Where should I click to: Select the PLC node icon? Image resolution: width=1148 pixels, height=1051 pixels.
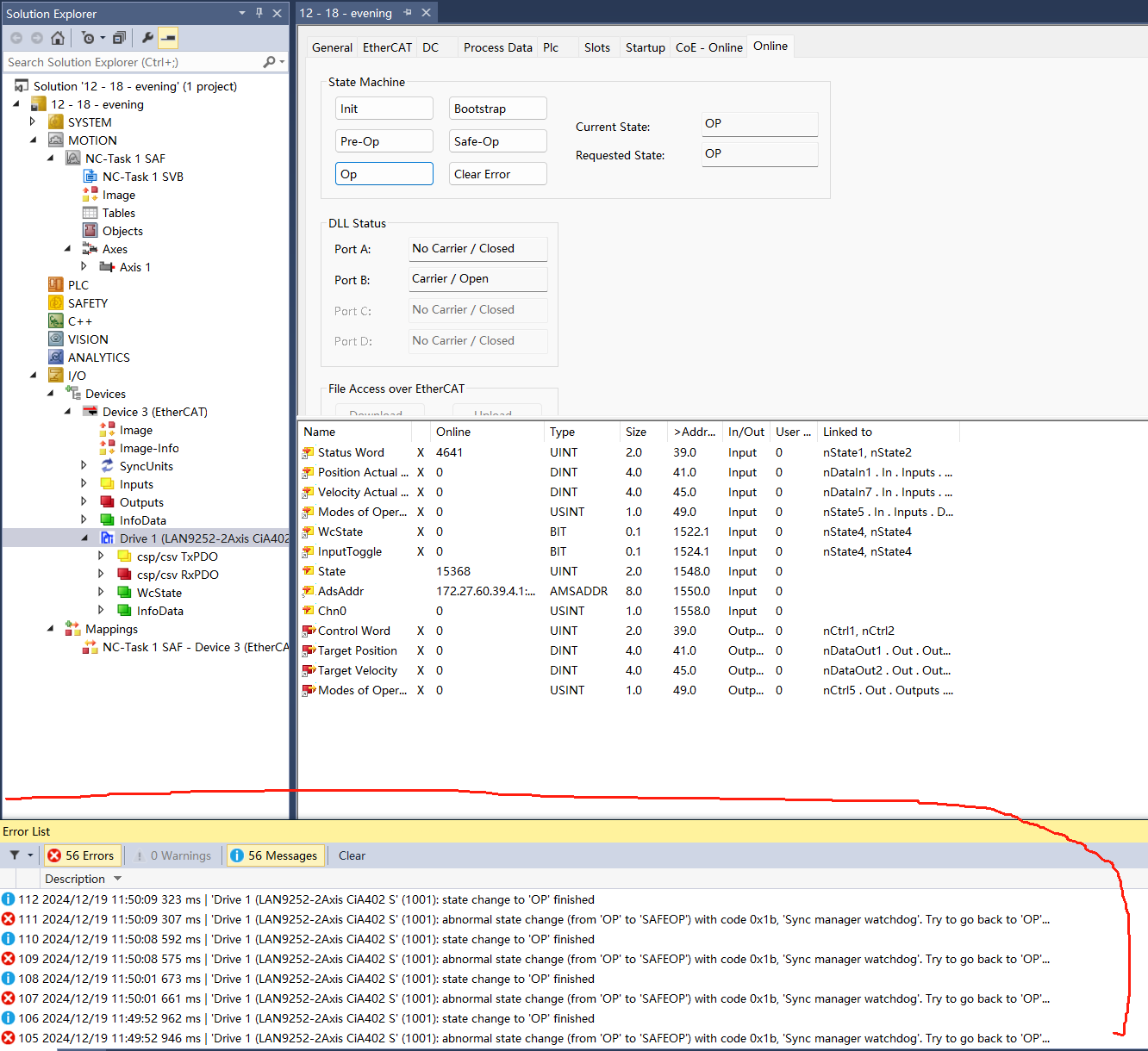pyautogui.click(x=56, y=285)
